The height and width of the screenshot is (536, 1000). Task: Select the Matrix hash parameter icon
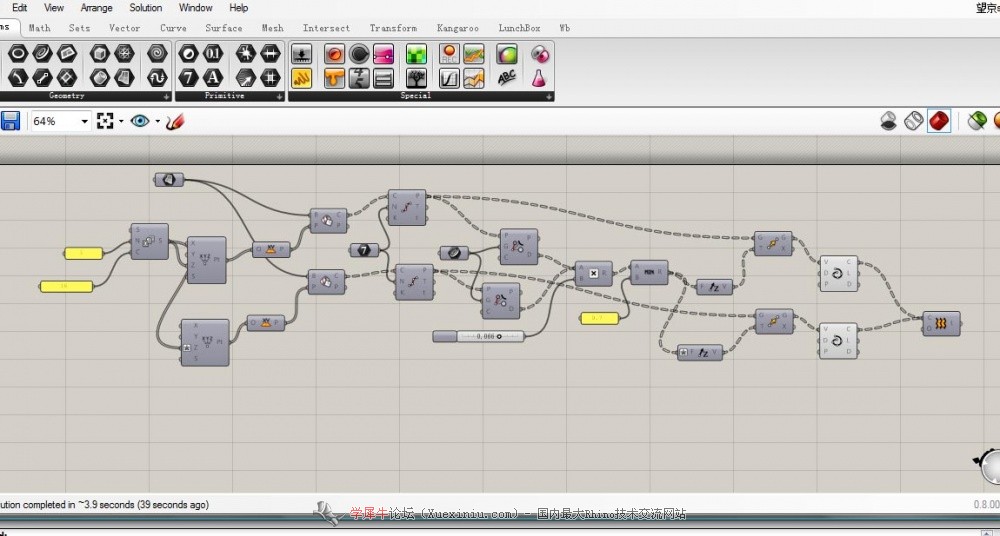tap(270, 78)
